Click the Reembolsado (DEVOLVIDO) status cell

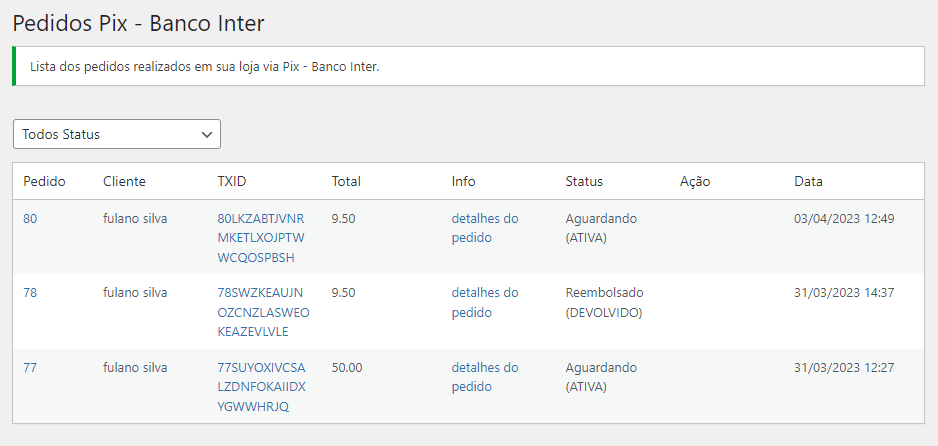click(604, 302)
